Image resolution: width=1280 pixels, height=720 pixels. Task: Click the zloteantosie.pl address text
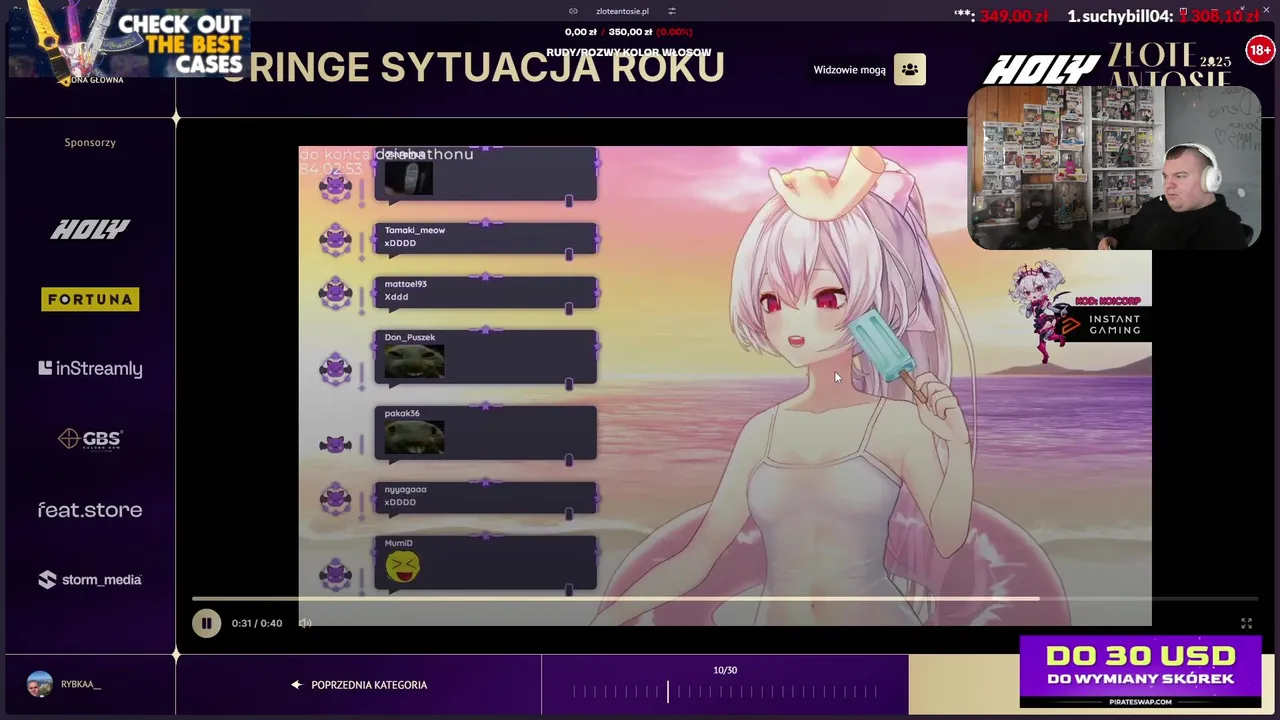coord(622,11)
